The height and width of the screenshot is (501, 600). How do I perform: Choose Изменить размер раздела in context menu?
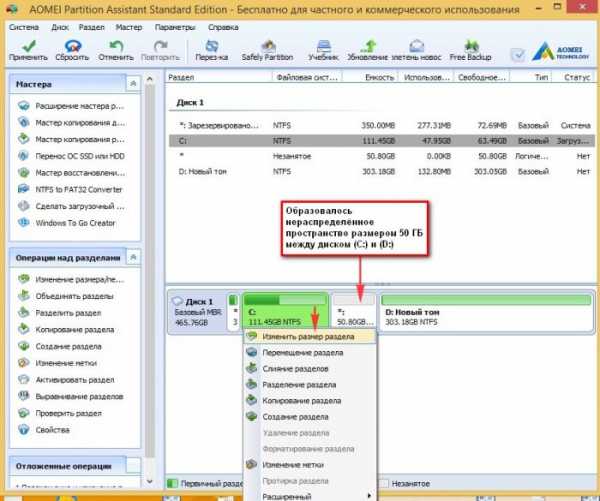tap(310, 337)
